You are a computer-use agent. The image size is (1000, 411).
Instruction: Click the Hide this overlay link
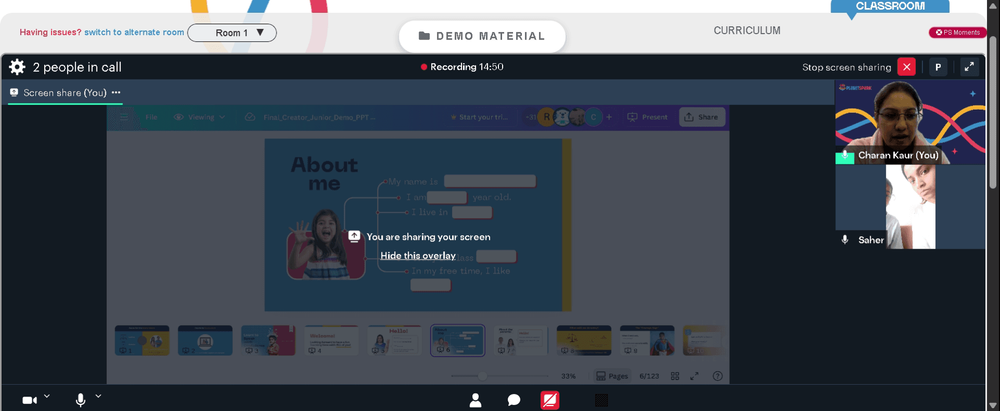tap(418, 256)
